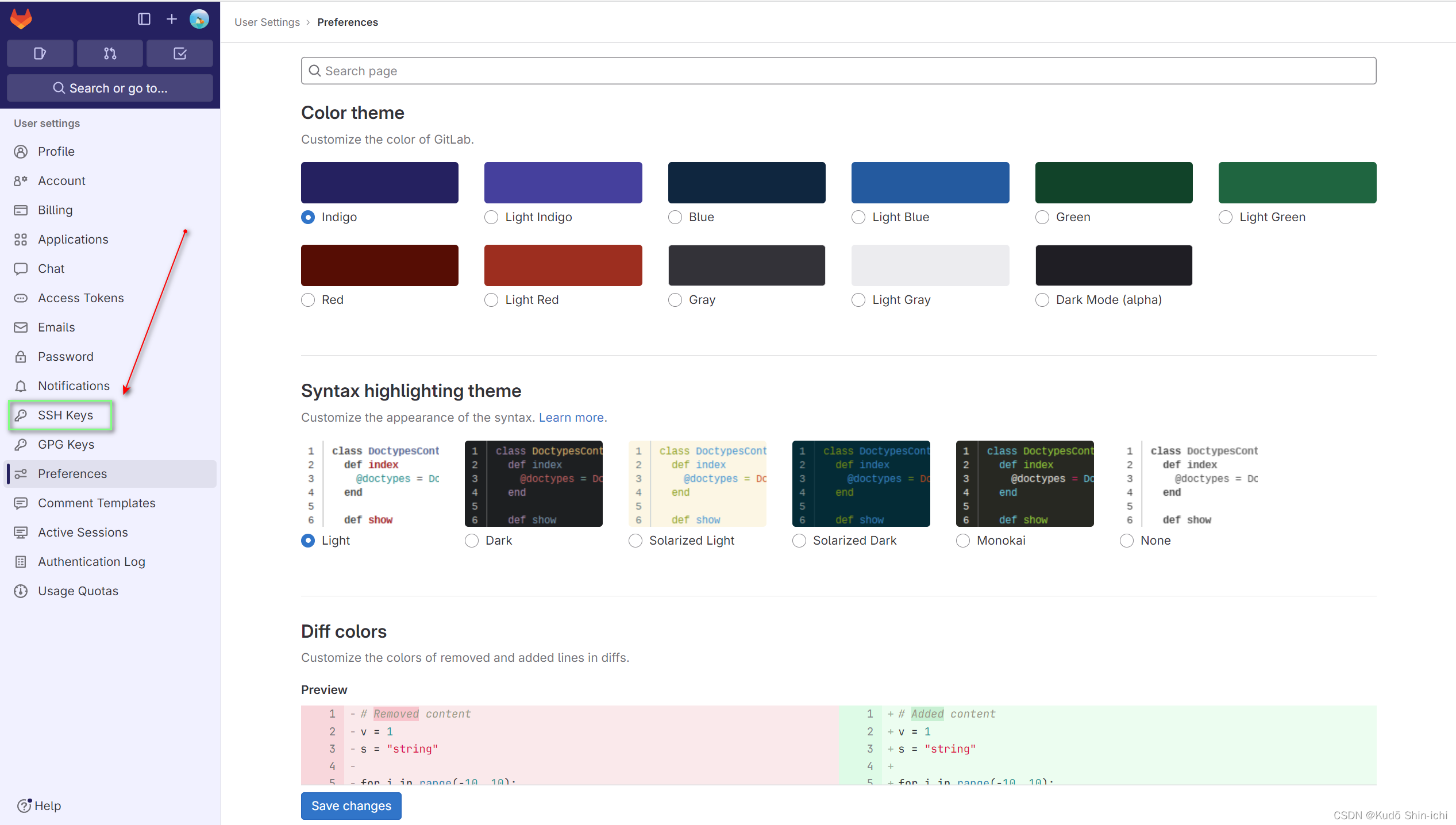
Task: Open SSH Keys settings
Action: pos(65,415)
